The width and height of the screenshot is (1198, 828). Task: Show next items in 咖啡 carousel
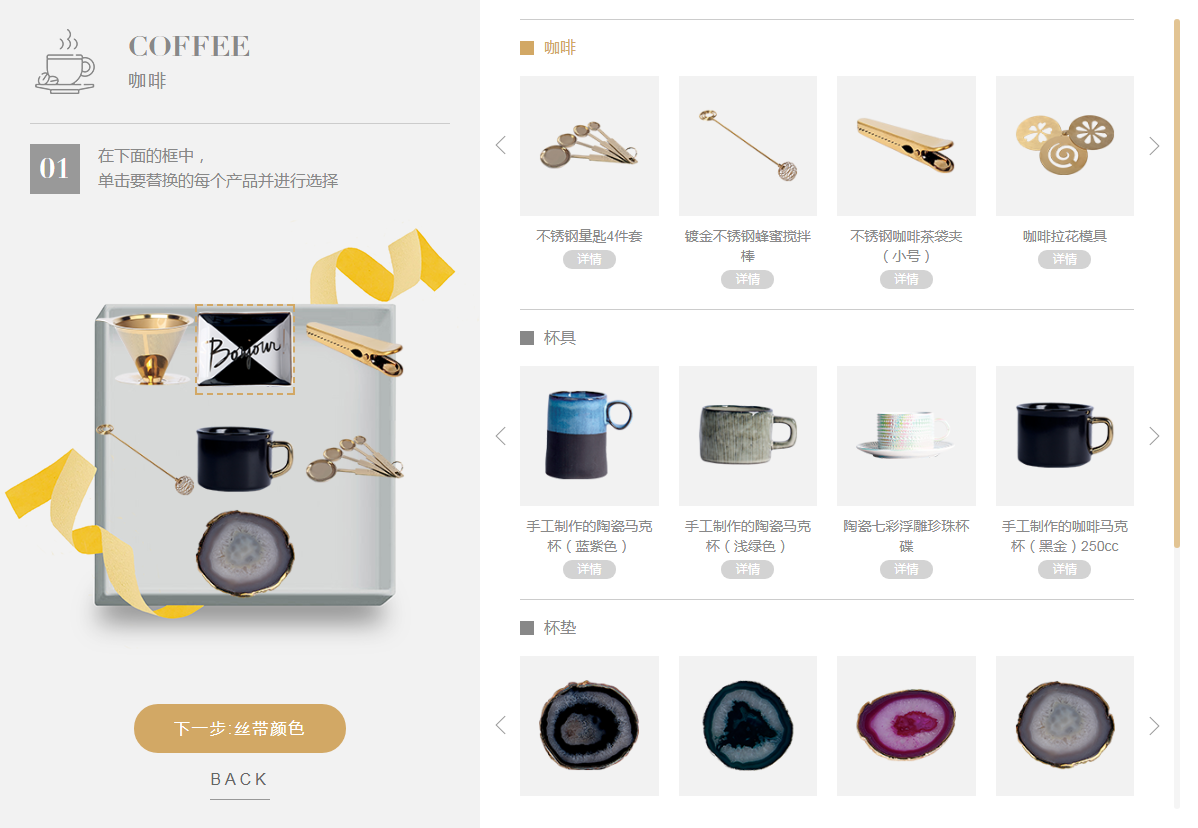pyautogui.click(x=1154, y=145)
